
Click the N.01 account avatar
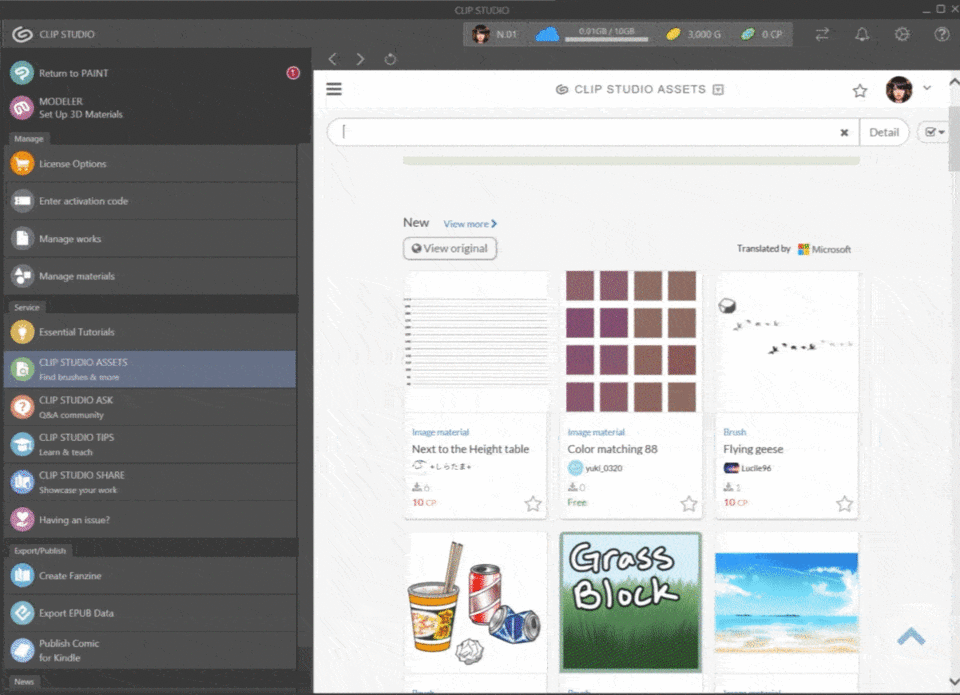(x=481, y=34)
